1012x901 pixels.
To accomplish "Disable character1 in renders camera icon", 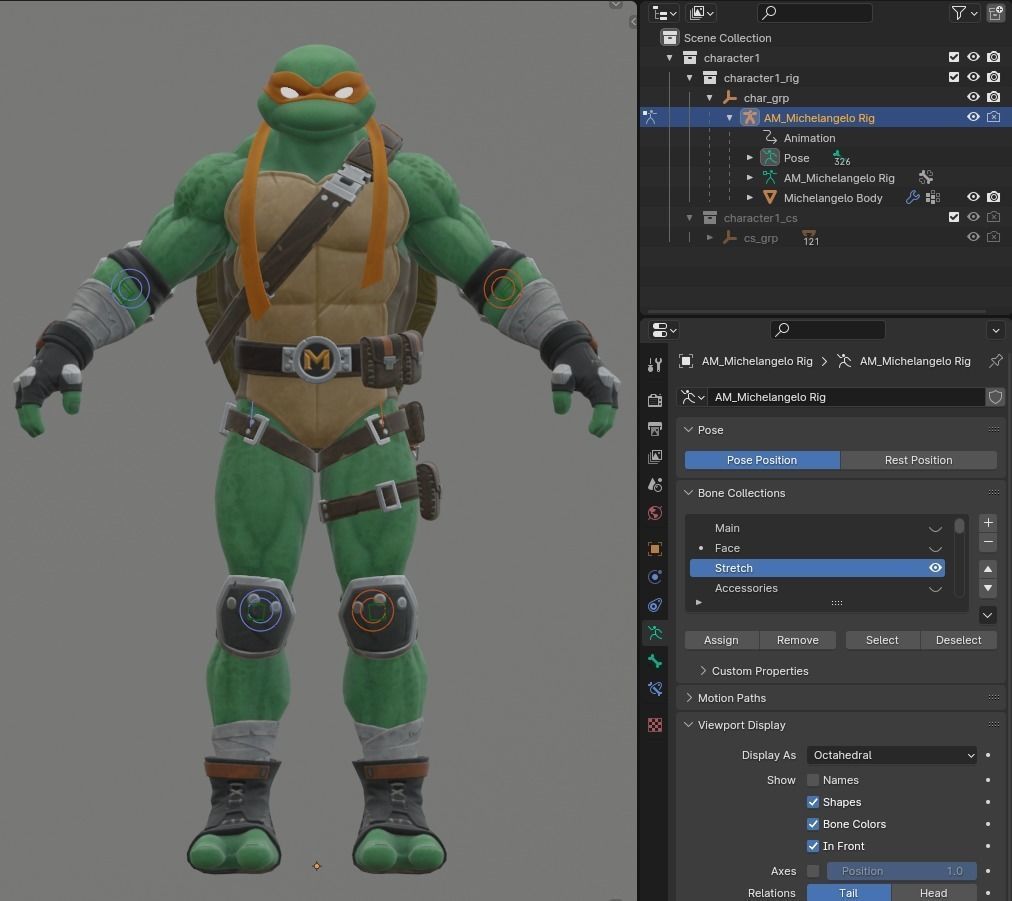I will 994,57.
